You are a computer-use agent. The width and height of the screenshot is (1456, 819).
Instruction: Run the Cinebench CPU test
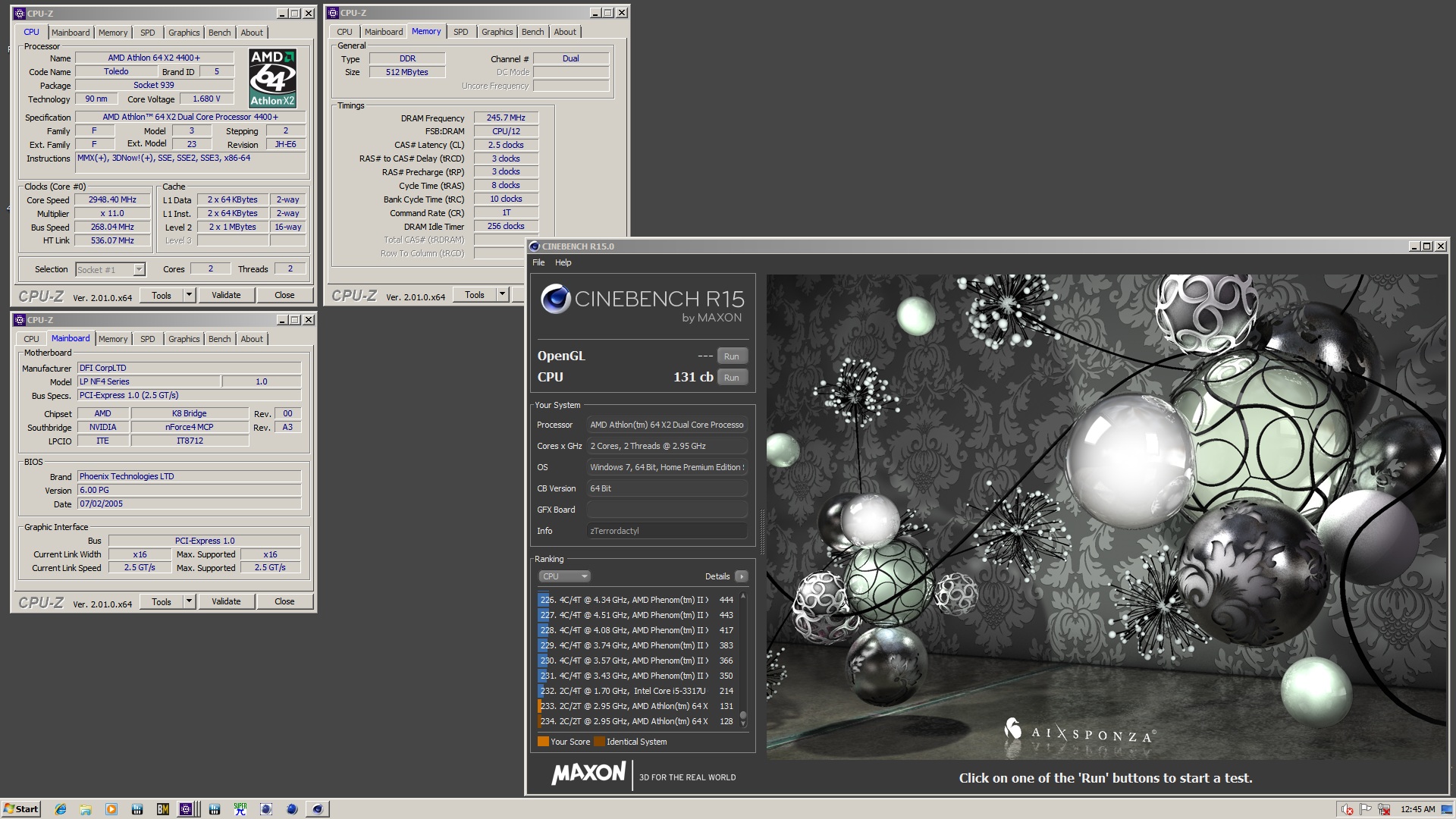pos(732,378)
